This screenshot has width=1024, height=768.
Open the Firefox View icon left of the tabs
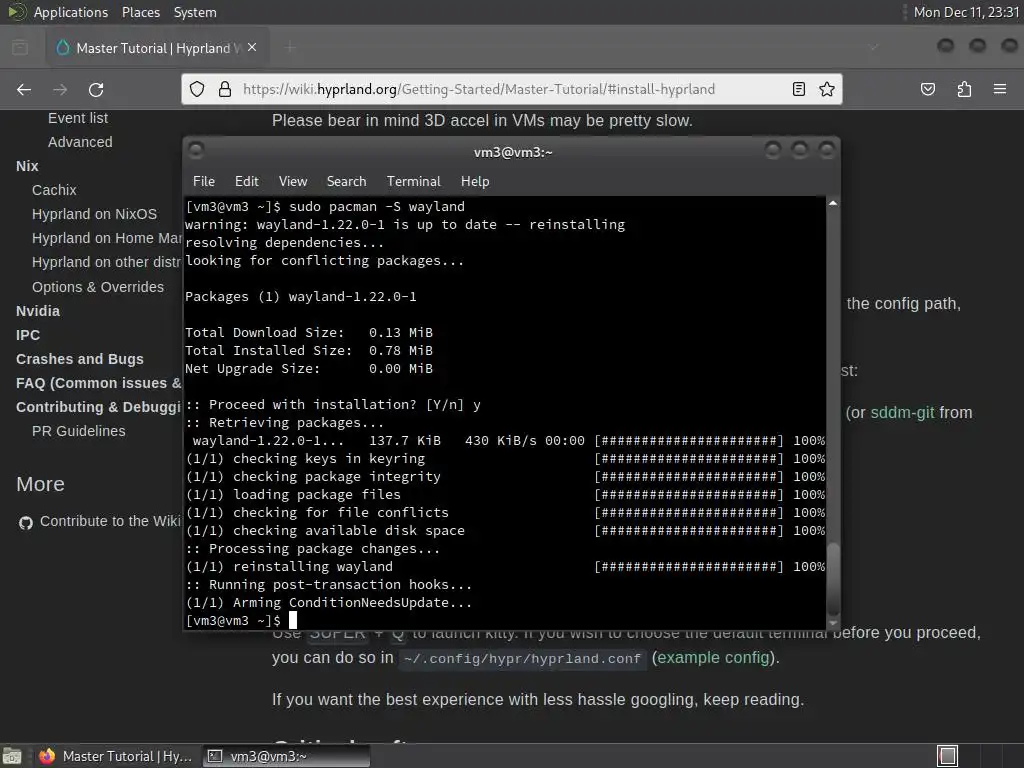pyautogui.click(x=20, y=48)
